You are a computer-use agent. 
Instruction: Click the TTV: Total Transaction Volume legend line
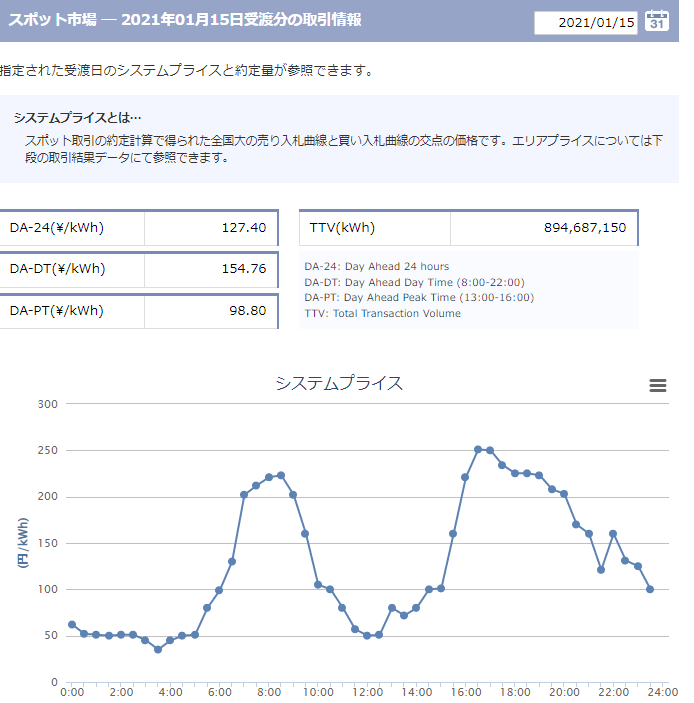[x=382, y=313]
